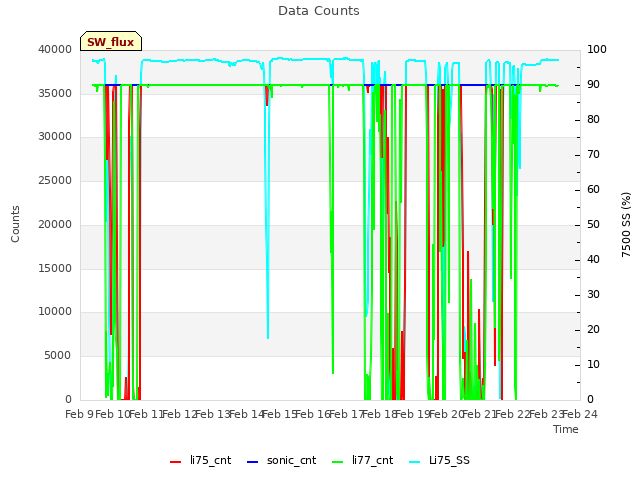Viewport: 640px width, 480px height.
Task: Click the Data Counts chart title
Action: click(319, 11)
